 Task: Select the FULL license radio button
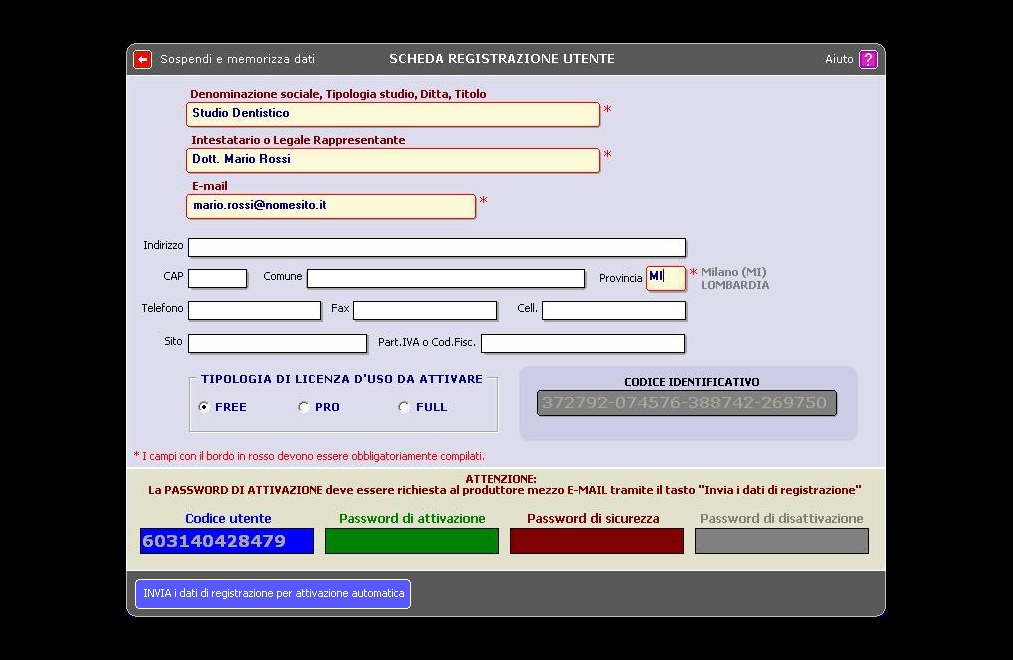404,407
